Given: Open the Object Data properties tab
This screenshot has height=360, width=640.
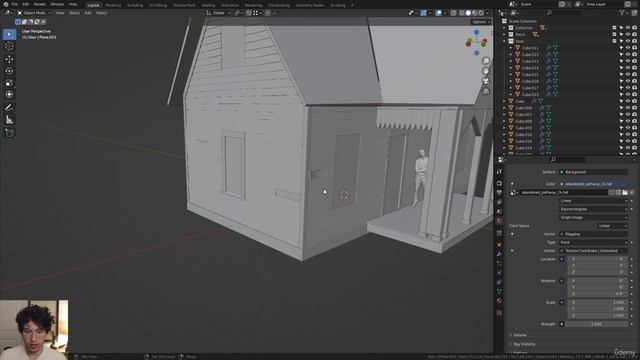Looking at the screenshot, I should pyautogui.click(x=499, y=291).
